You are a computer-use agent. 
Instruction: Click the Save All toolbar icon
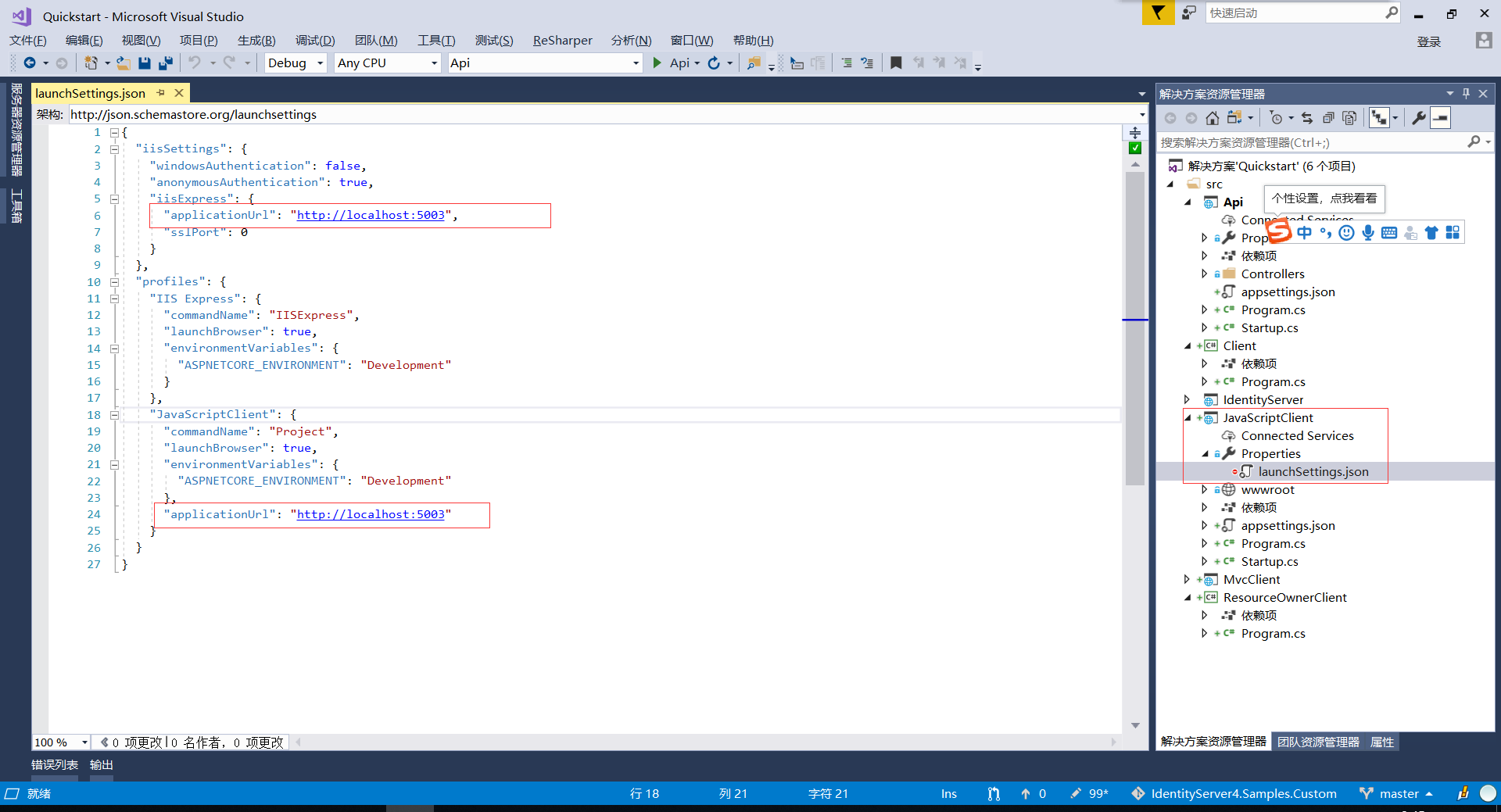tap(165, 63)
